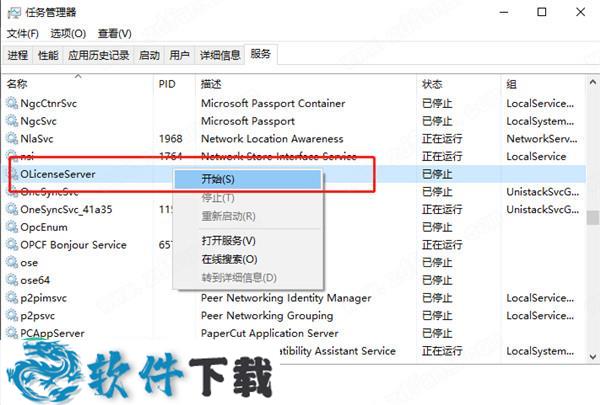Click the Task Manager app icon in title bar
The image size is (600, 405).
coord(14,12)
